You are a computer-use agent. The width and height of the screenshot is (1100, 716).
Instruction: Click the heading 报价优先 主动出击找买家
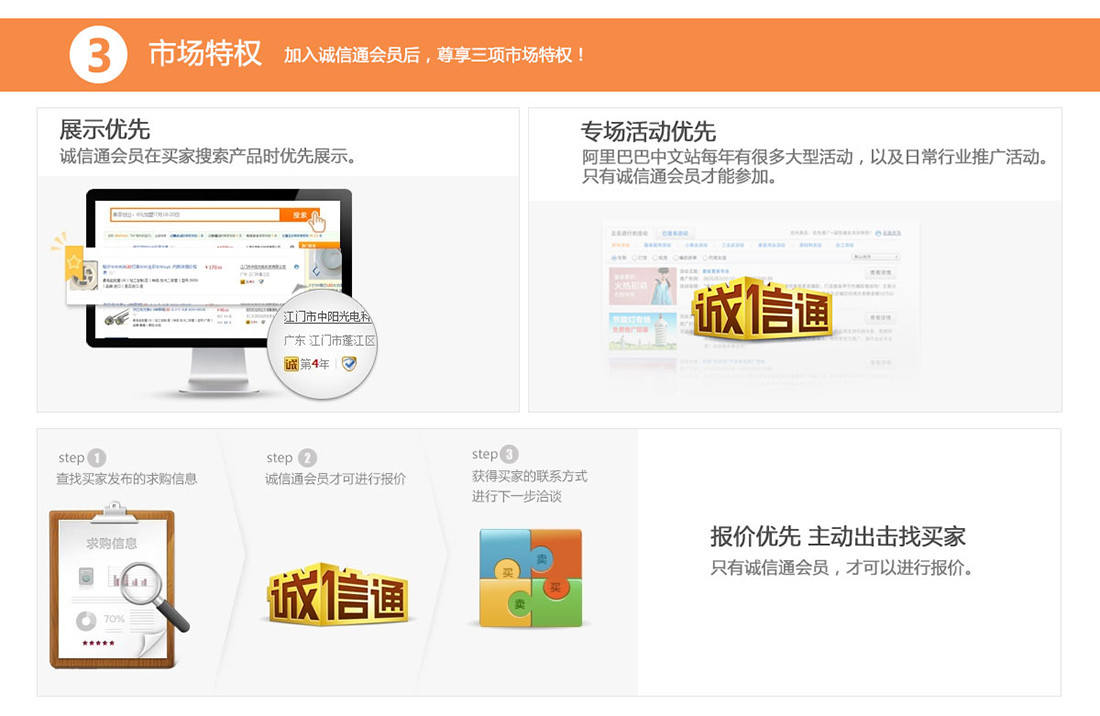(838, 536)
